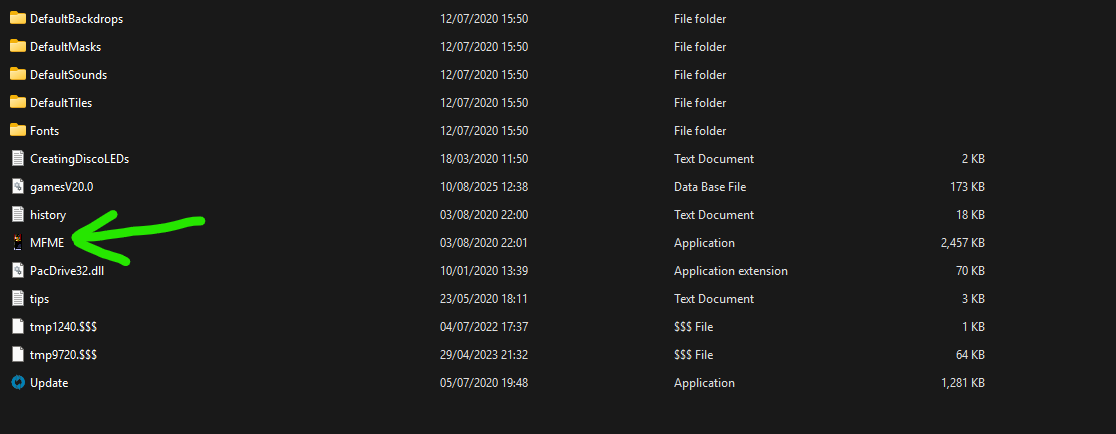
Task: Click the MFME file name label
Action: (47, 243)
